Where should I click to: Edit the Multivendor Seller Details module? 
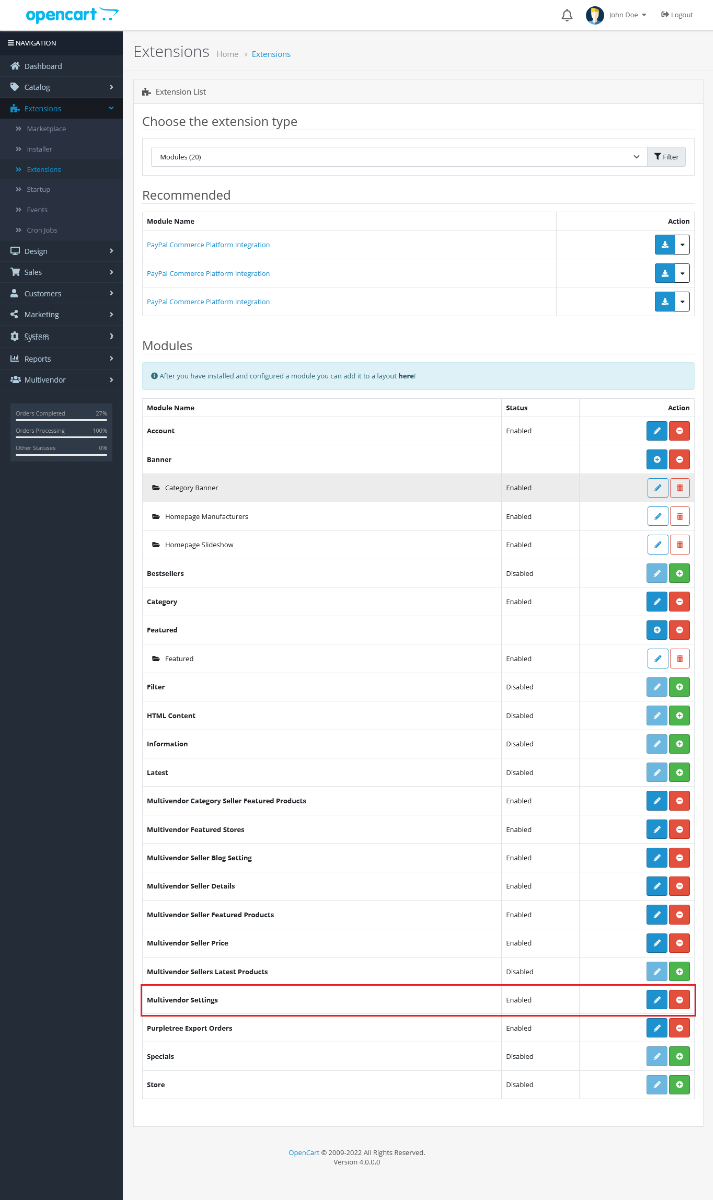point(657,886)
